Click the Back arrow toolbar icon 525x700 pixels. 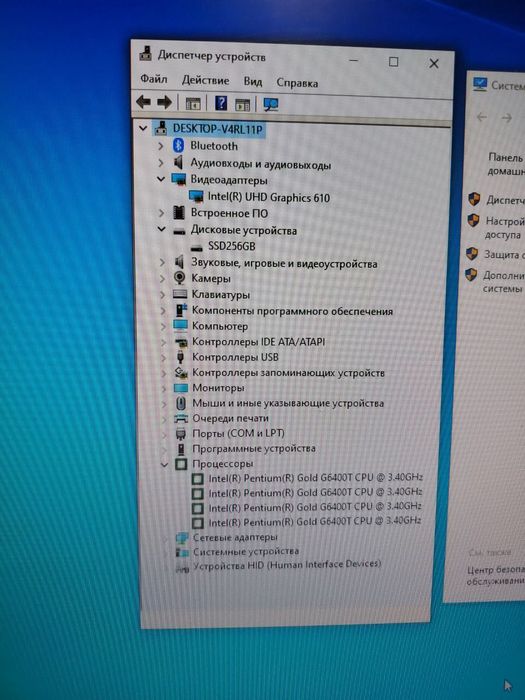(x=143, y=102)
